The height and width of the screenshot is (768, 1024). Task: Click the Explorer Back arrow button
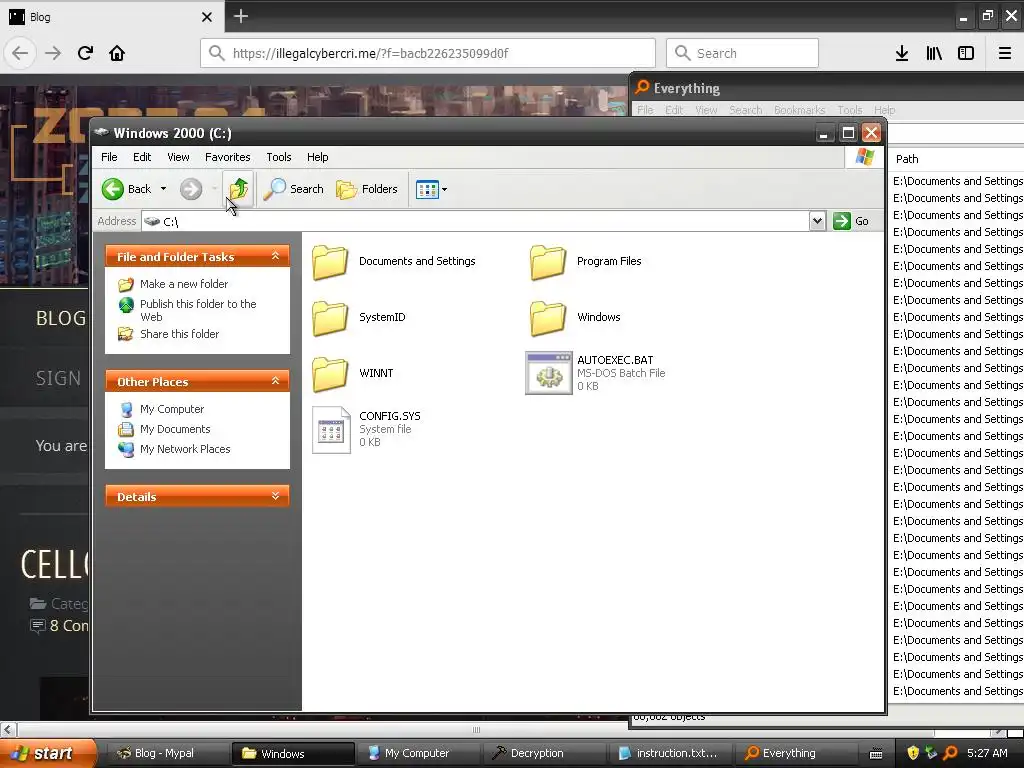click(112, 189)
